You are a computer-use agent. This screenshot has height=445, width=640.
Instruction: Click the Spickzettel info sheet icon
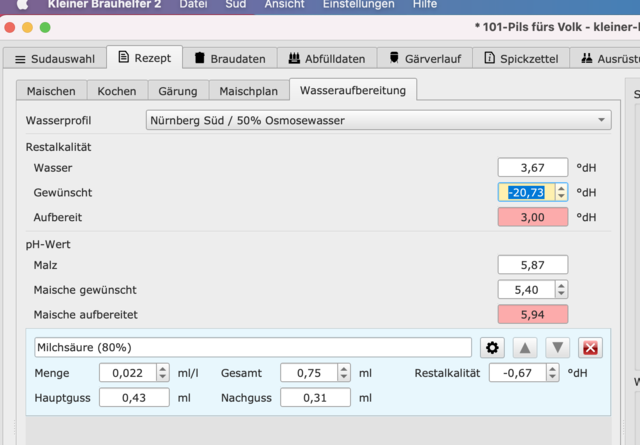489,58
